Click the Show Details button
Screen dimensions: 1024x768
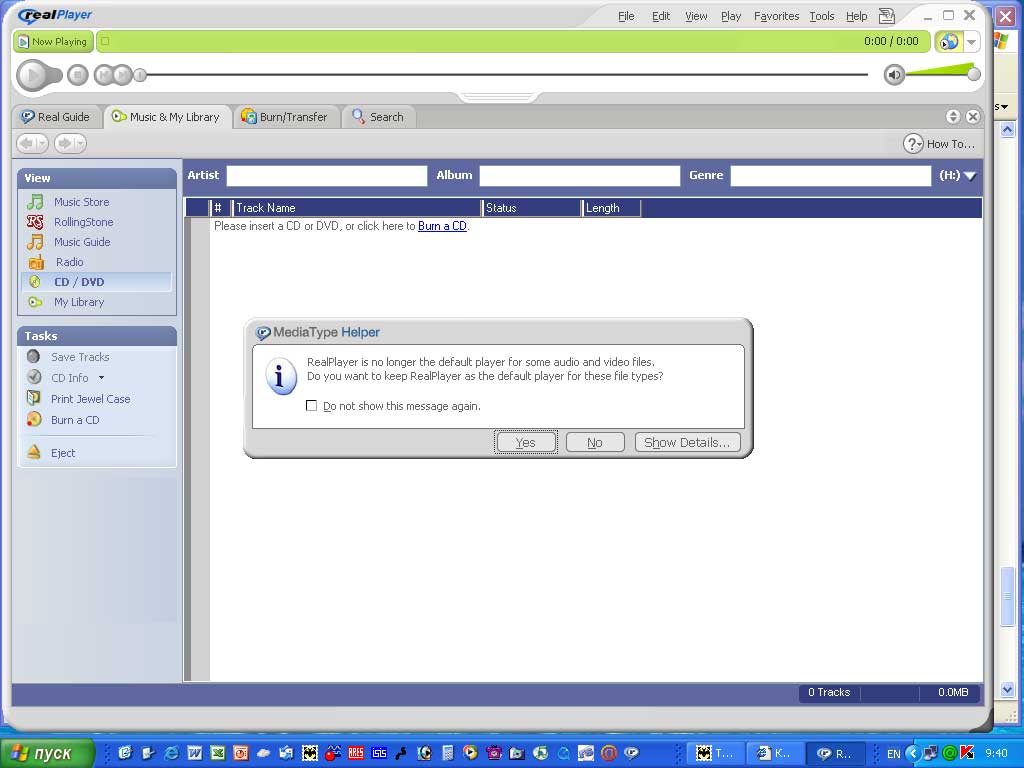click(687, 442)
